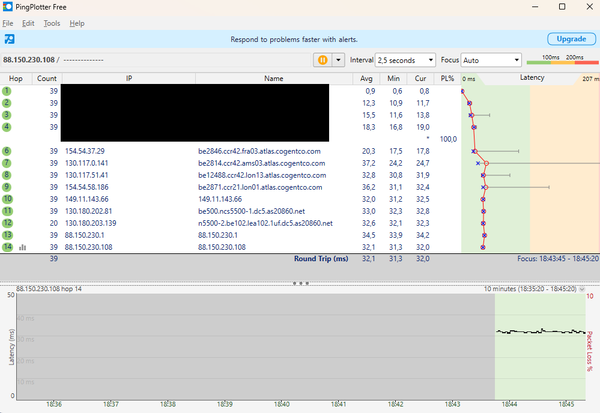
Task: Click the Cur column header
Action: [x=420, y=78]
